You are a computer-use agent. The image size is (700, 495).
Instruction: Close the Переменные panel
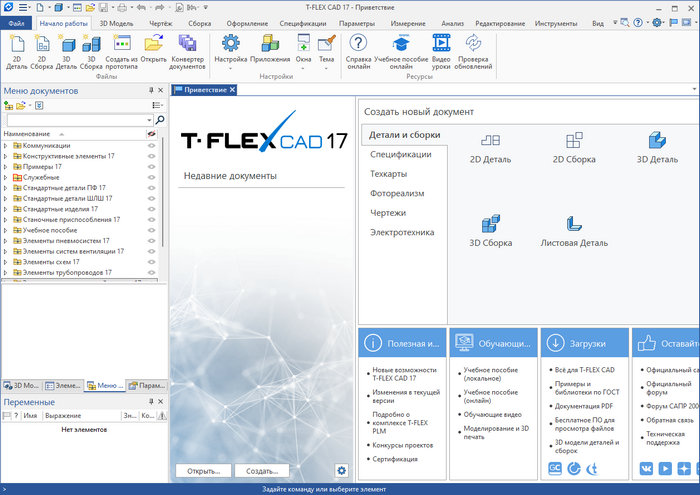[161, 402]
